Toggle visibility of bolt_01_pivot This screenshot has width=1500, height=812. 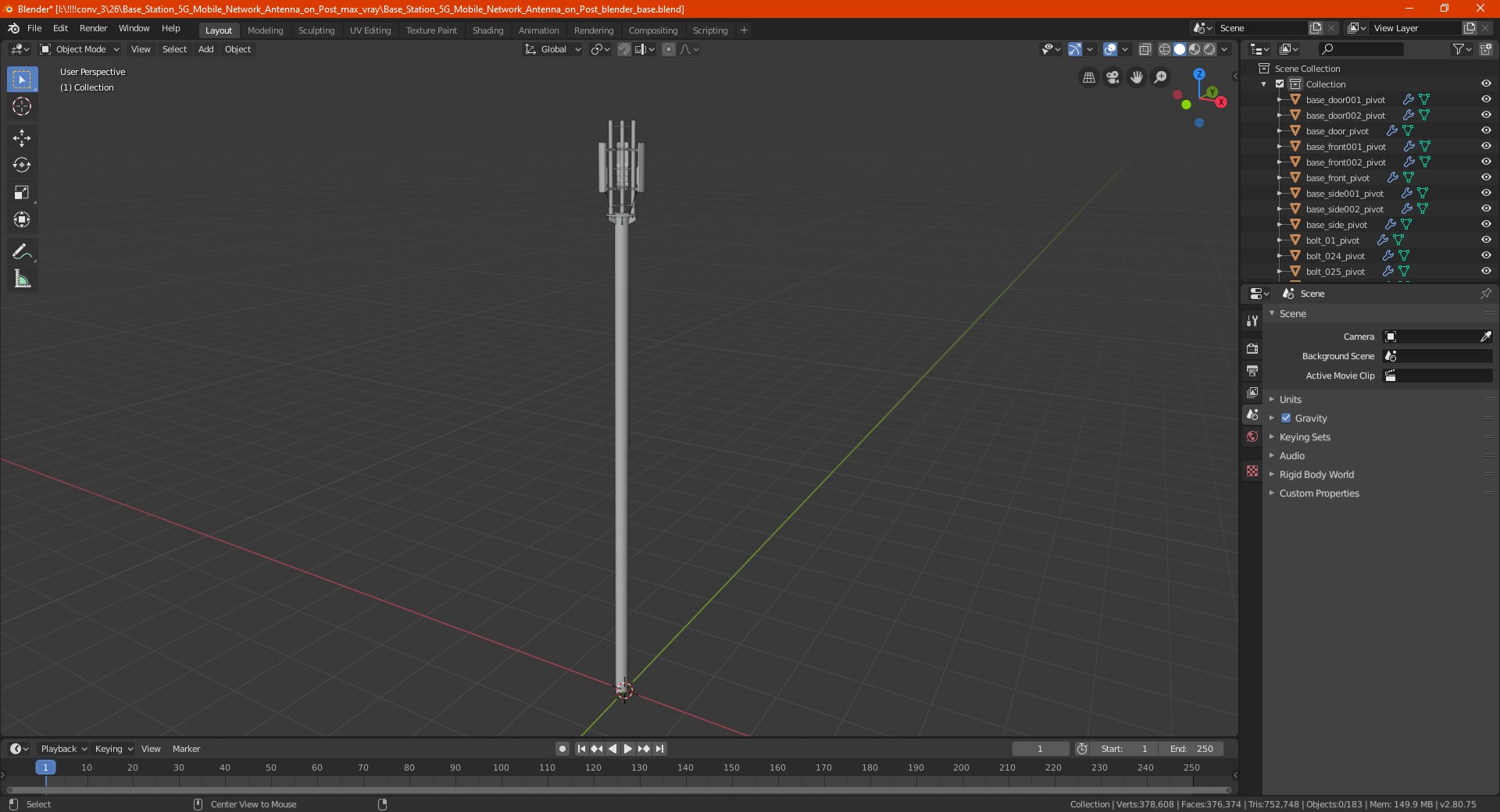1485,240
